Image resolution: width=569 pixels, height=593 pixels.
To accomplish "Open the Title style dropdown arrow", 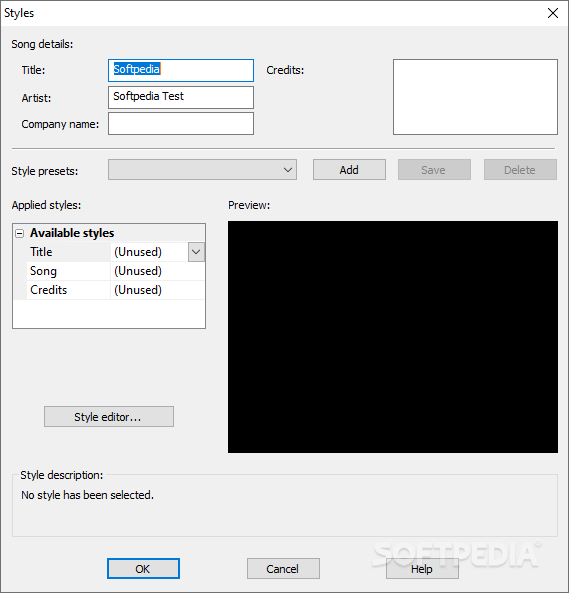I will tap(196, 252).
